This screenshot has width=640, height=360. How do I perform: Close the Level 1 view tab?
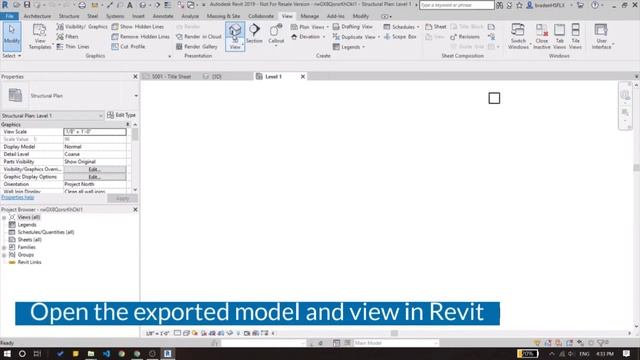coord(303,76)
